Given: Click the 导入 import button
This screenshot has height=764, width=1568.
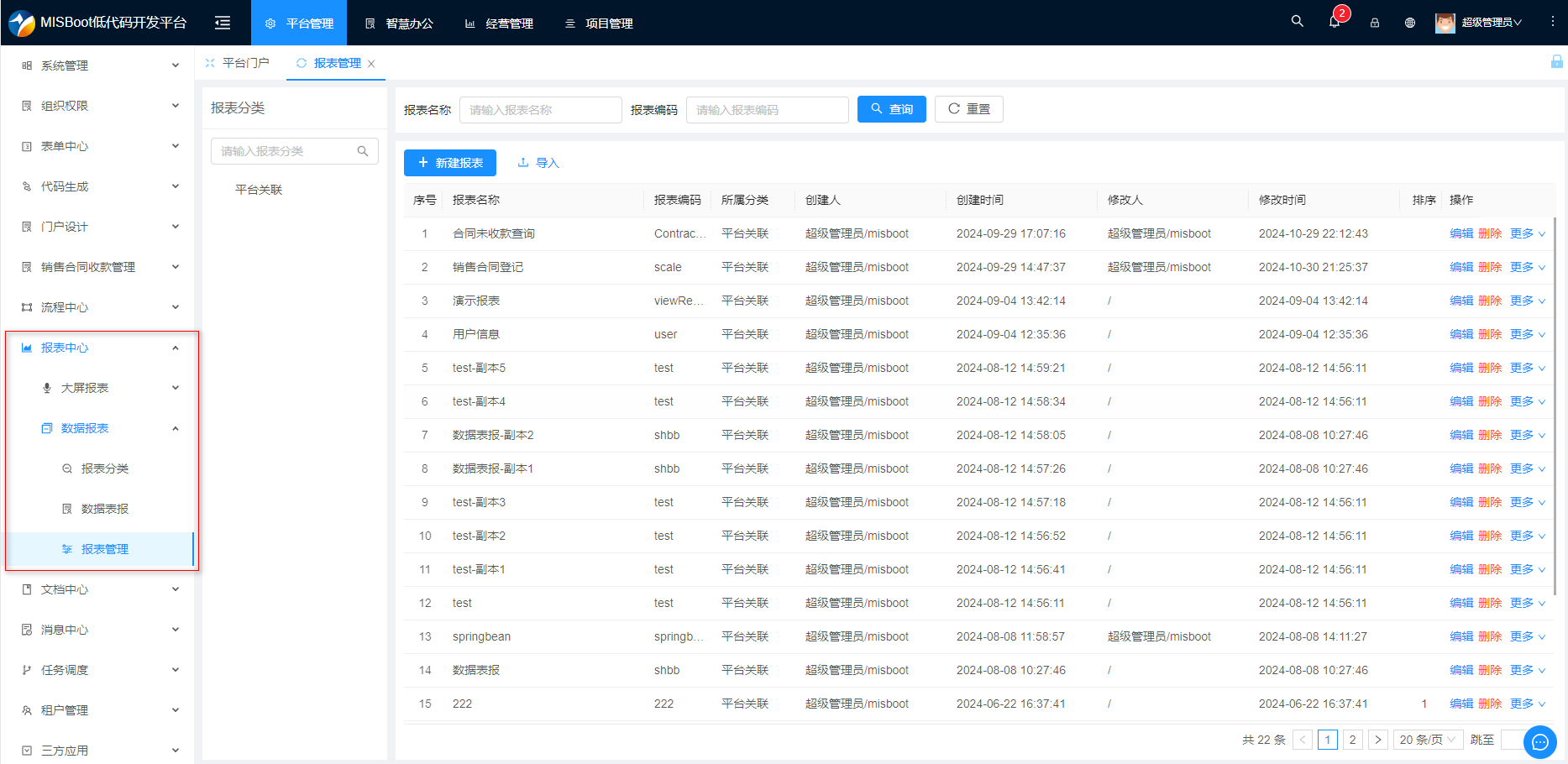Looking at the screenshot, I should point(538,163).
